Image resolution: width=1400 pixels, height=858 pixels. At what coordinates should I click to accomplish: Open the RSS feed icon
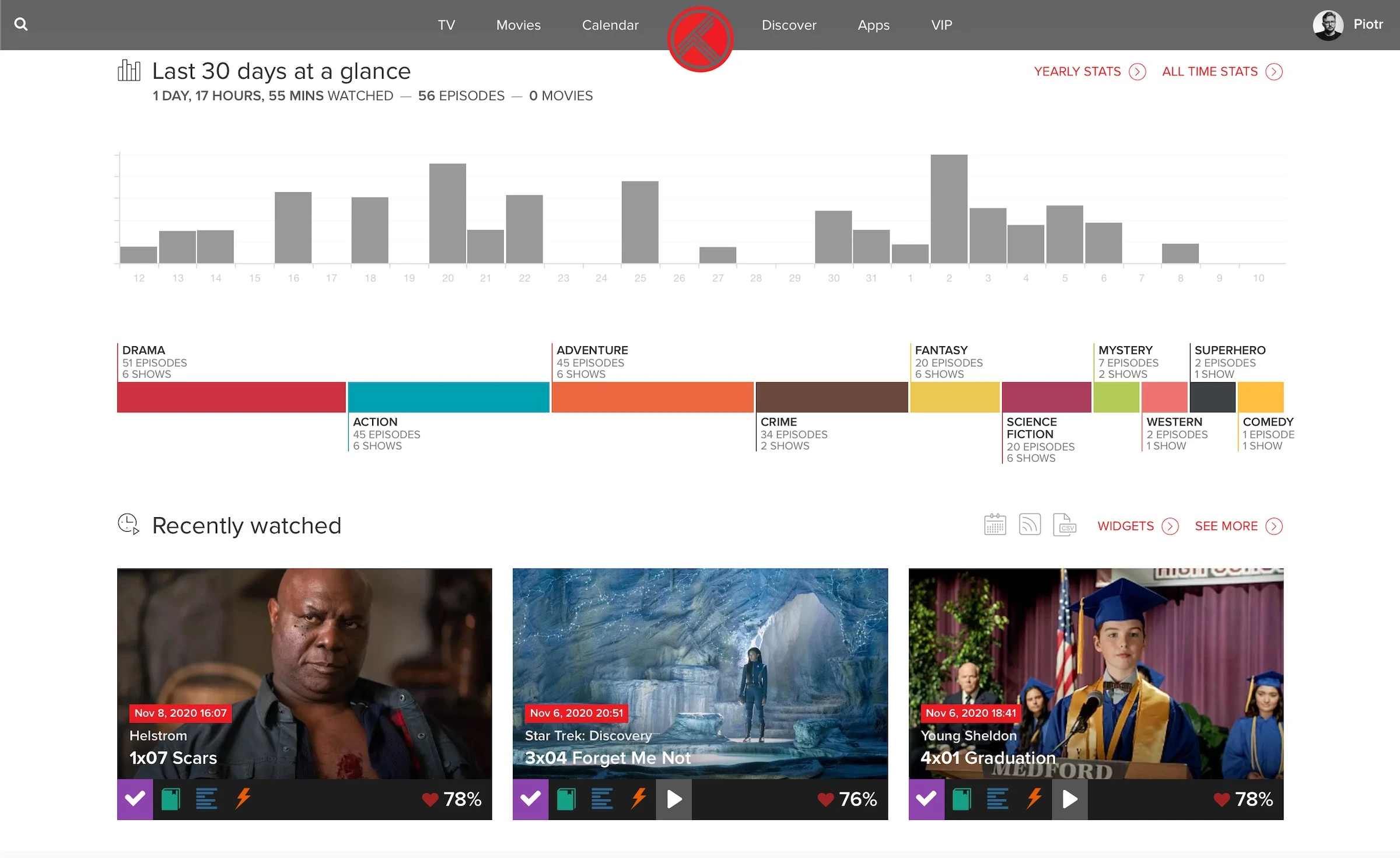tap(1030, 525)
